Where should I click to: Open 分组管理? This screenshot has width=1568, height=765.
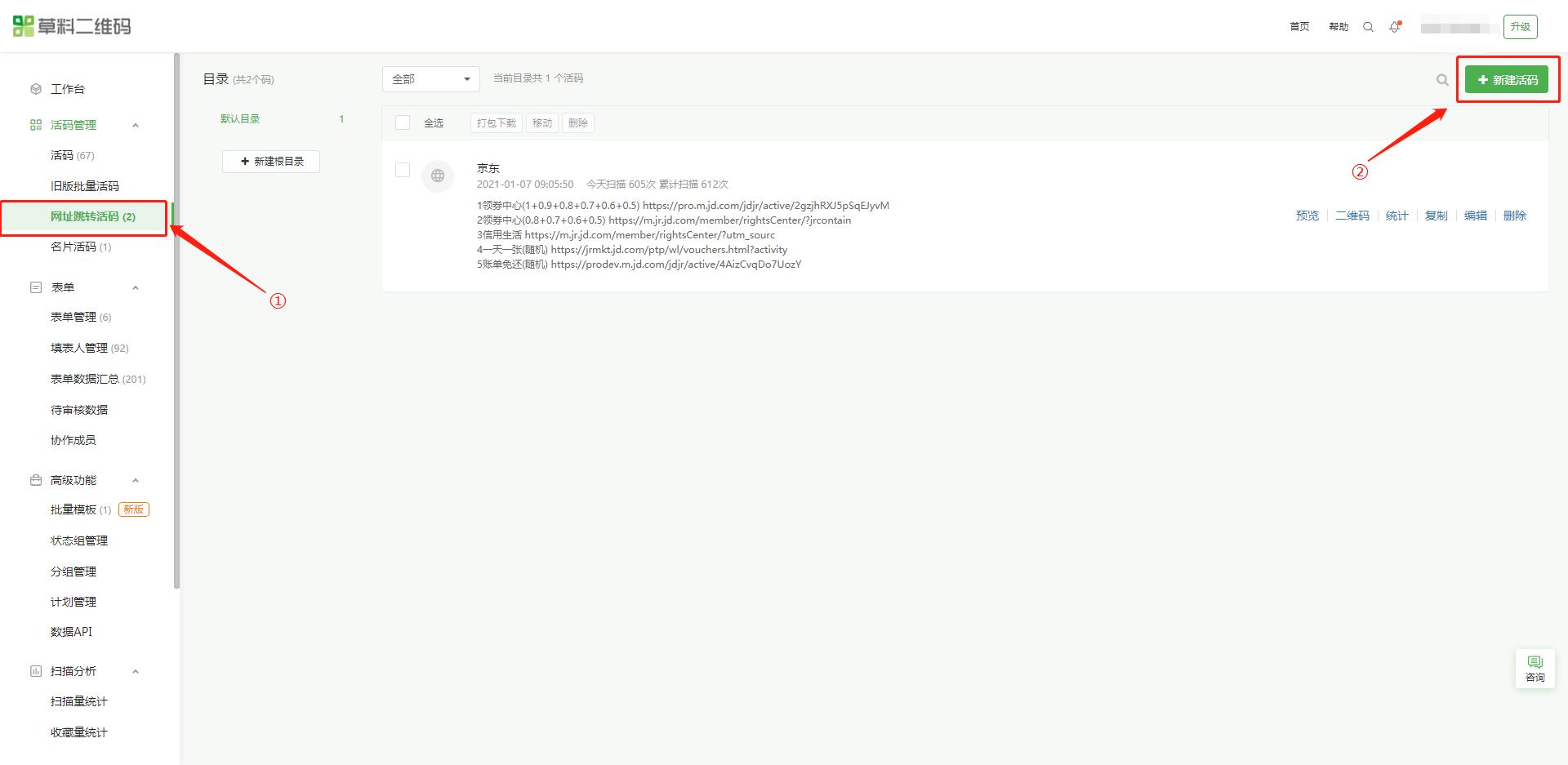73,572
